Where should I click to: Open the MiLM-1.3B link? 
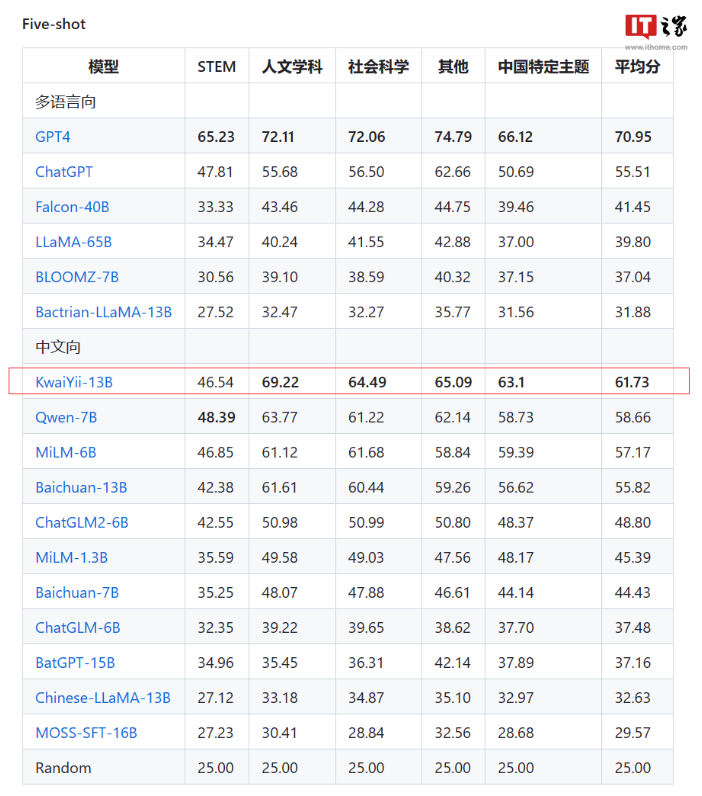click(72, 557)
